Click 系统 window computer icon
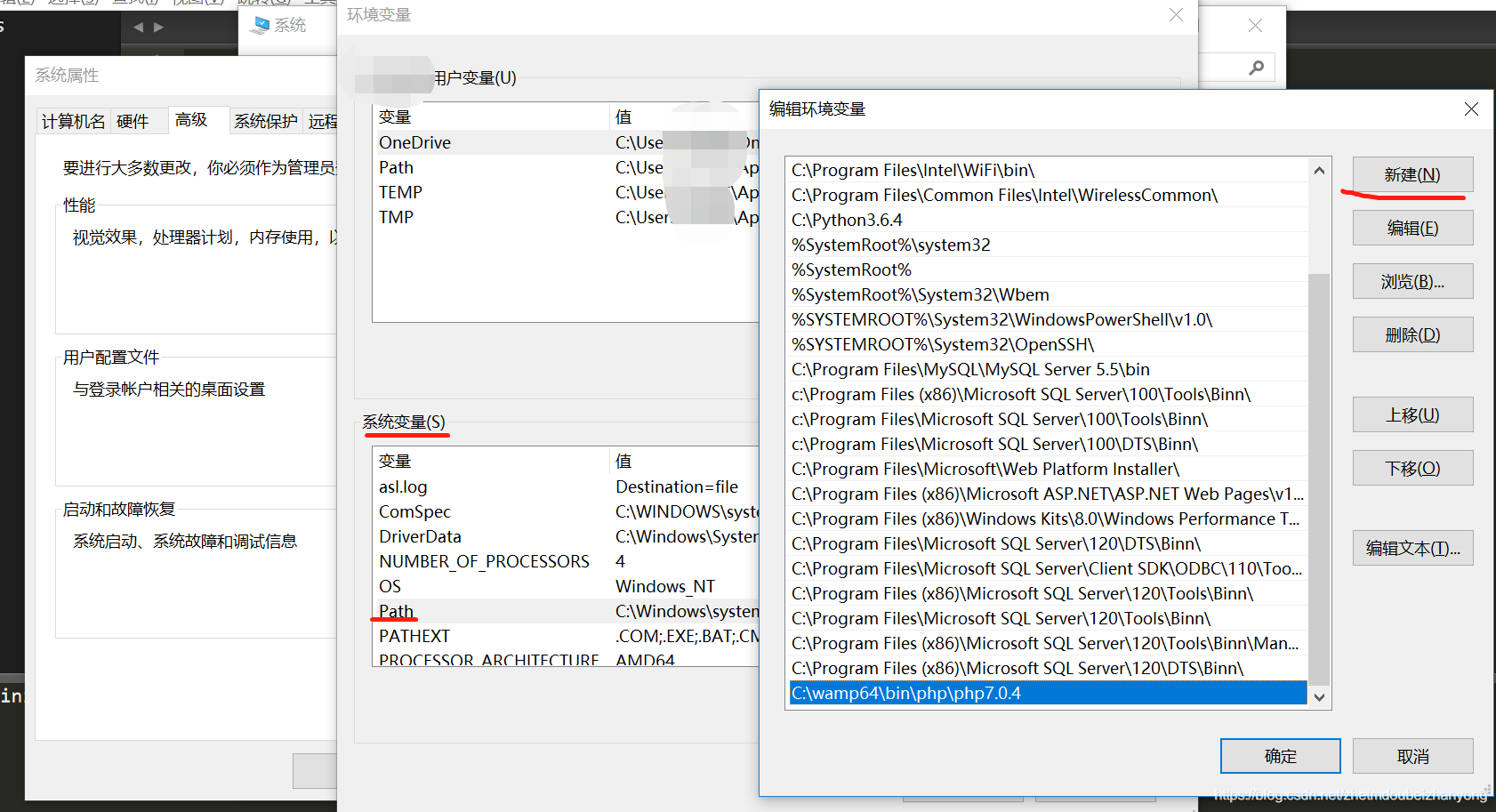The height and width of the screenshot is (812, 1496). coord(260,26)
